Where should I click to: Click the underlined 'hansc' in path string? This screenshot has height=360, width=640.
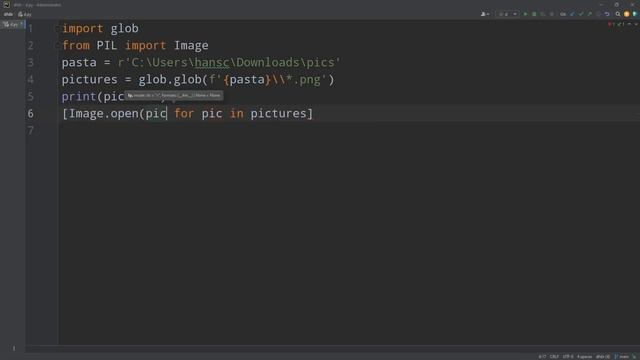[212, 62]
